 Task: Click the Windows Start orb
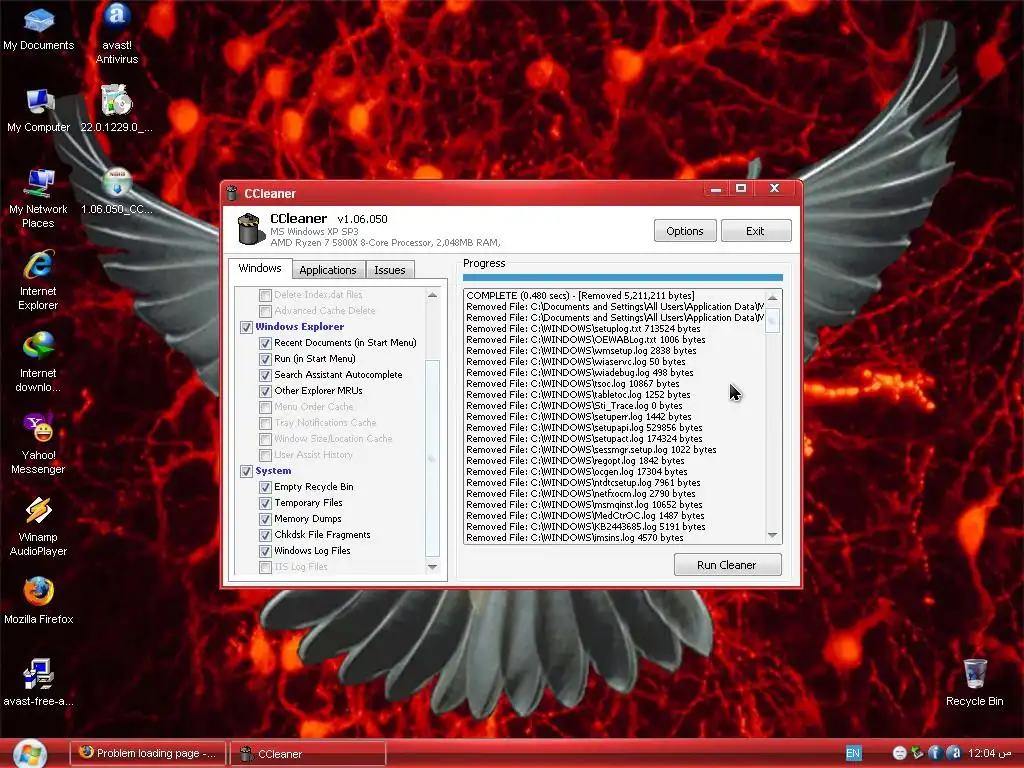(x=29, y=754)
